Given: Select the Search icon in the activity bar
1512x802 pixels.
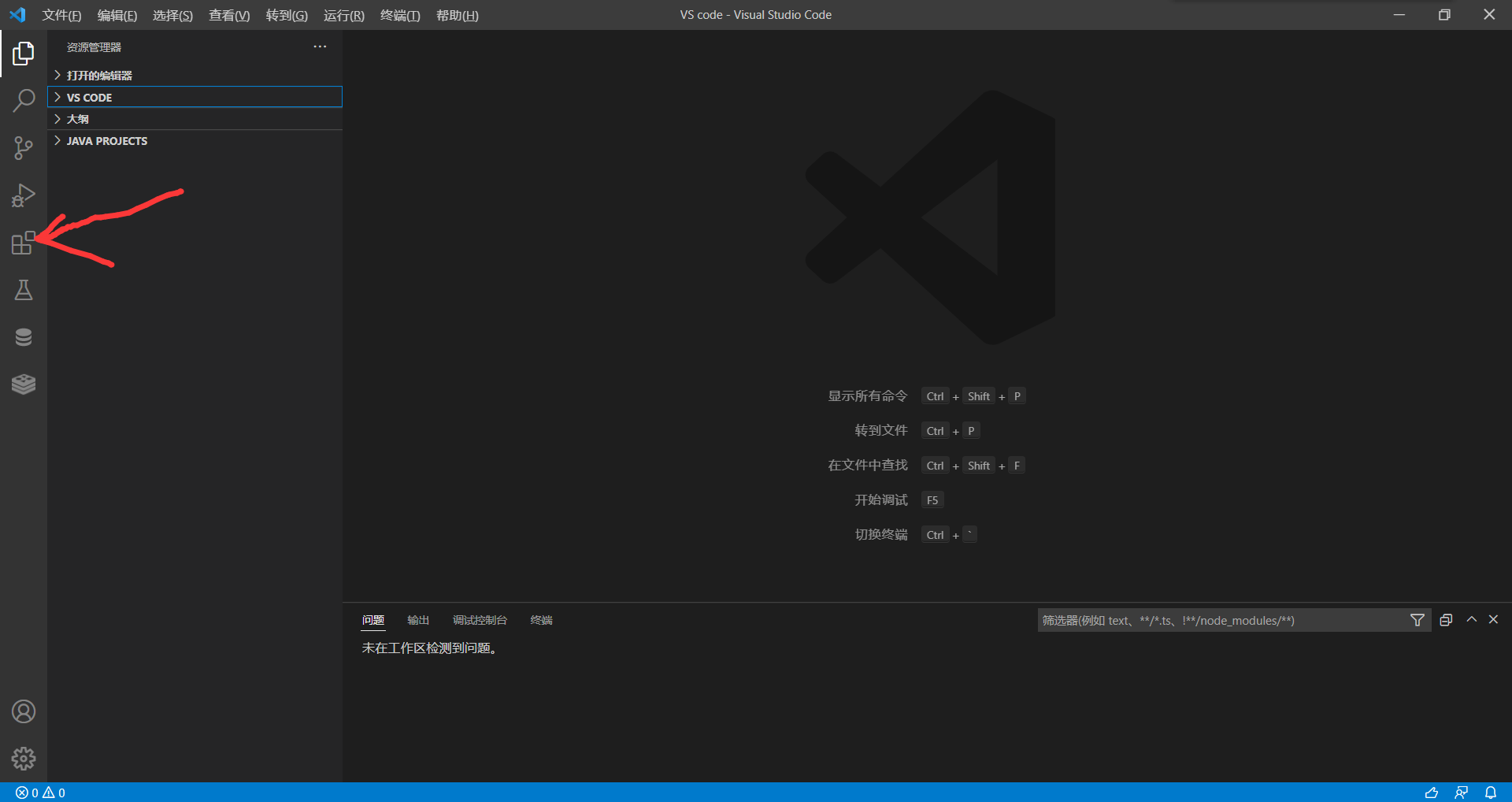Looking at the screenshot, I should pyautogui.click(x=24, y=101).
